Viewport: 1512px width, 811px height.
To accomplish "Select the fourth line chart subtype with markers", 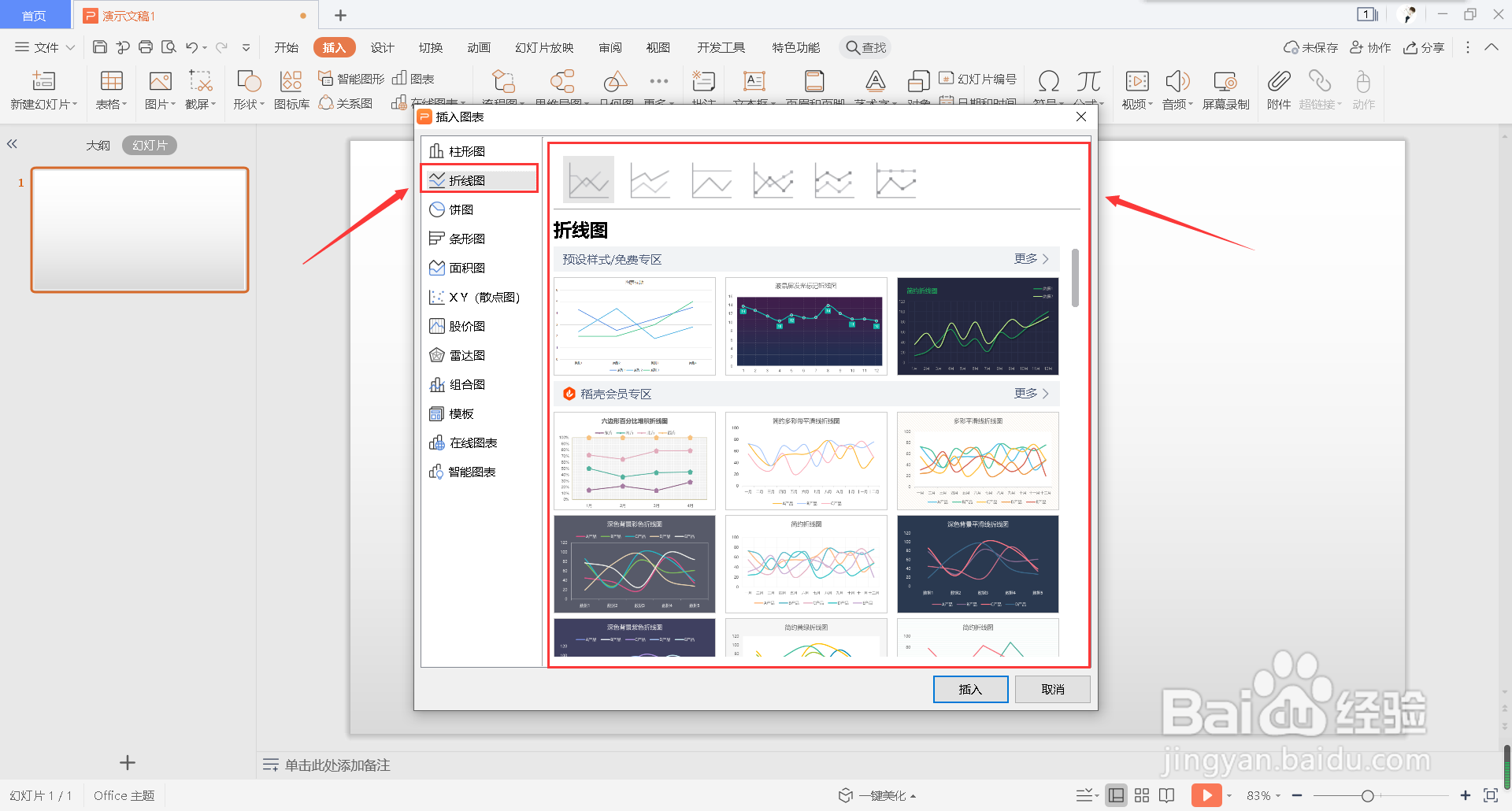I will click(x=773, y=181).
